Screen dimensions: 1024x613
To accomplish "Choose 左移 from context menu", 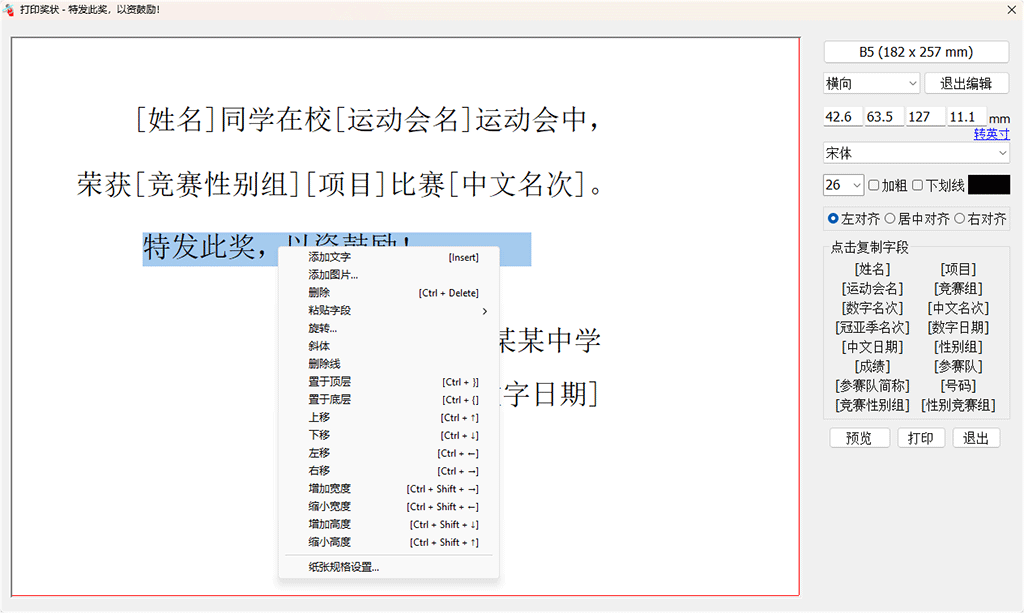I will click(x=389, y=453).
